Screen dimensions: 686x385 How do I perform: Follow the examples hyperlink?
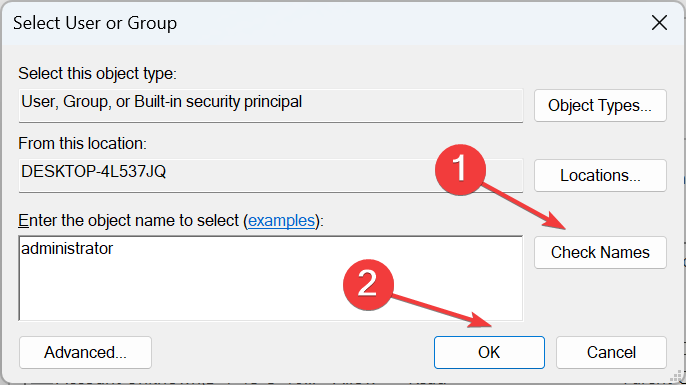[x=281, y=220]
